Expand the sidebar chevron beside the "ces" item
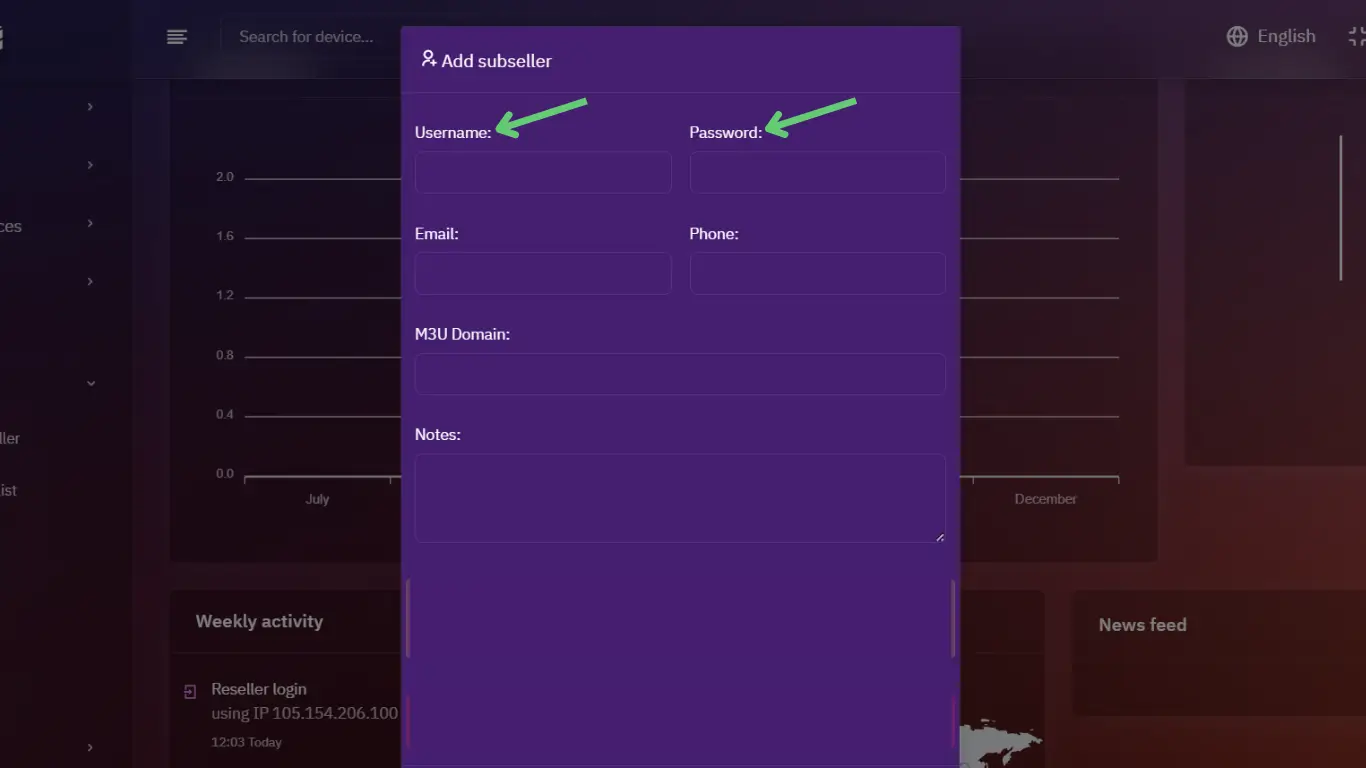1366x768 pixels. [x=90, y=223]
